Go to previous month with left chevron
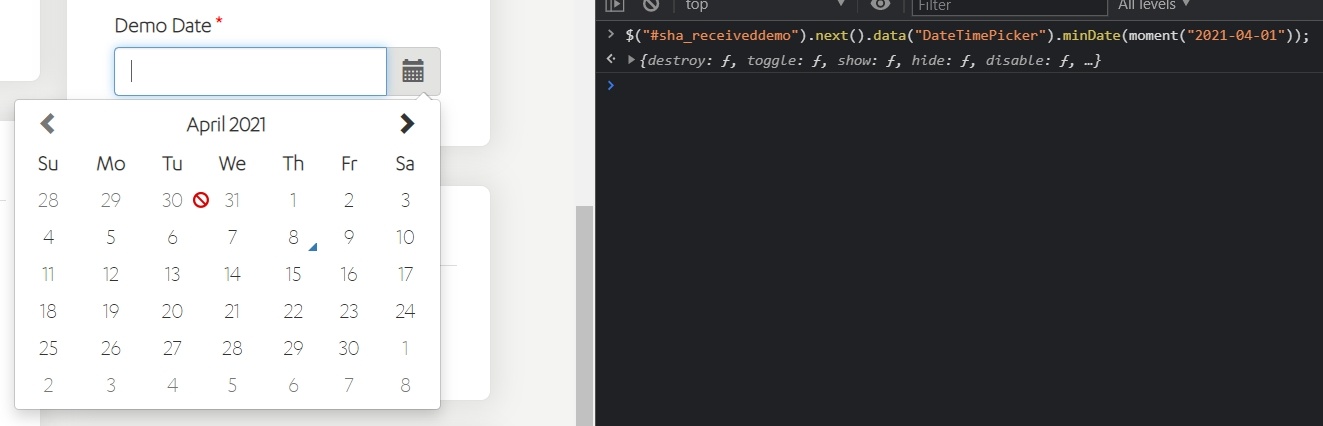 point(47,124)
